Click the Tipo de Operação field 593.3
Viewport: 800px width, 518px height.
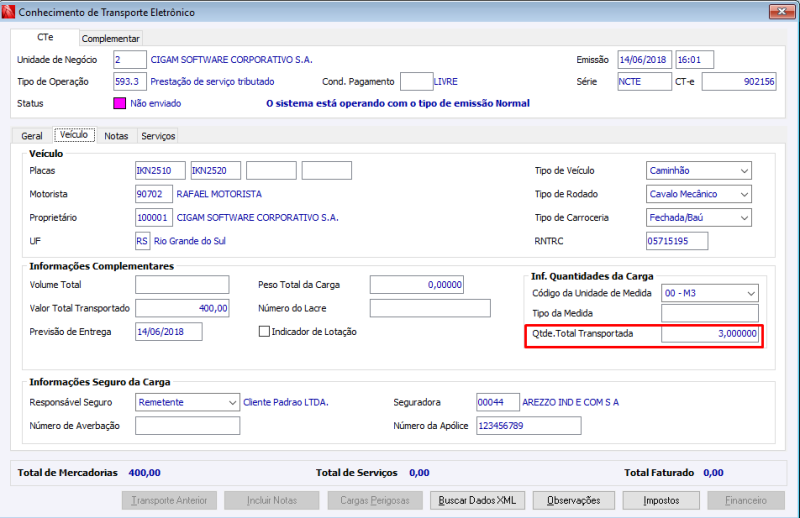click(130, 82)
